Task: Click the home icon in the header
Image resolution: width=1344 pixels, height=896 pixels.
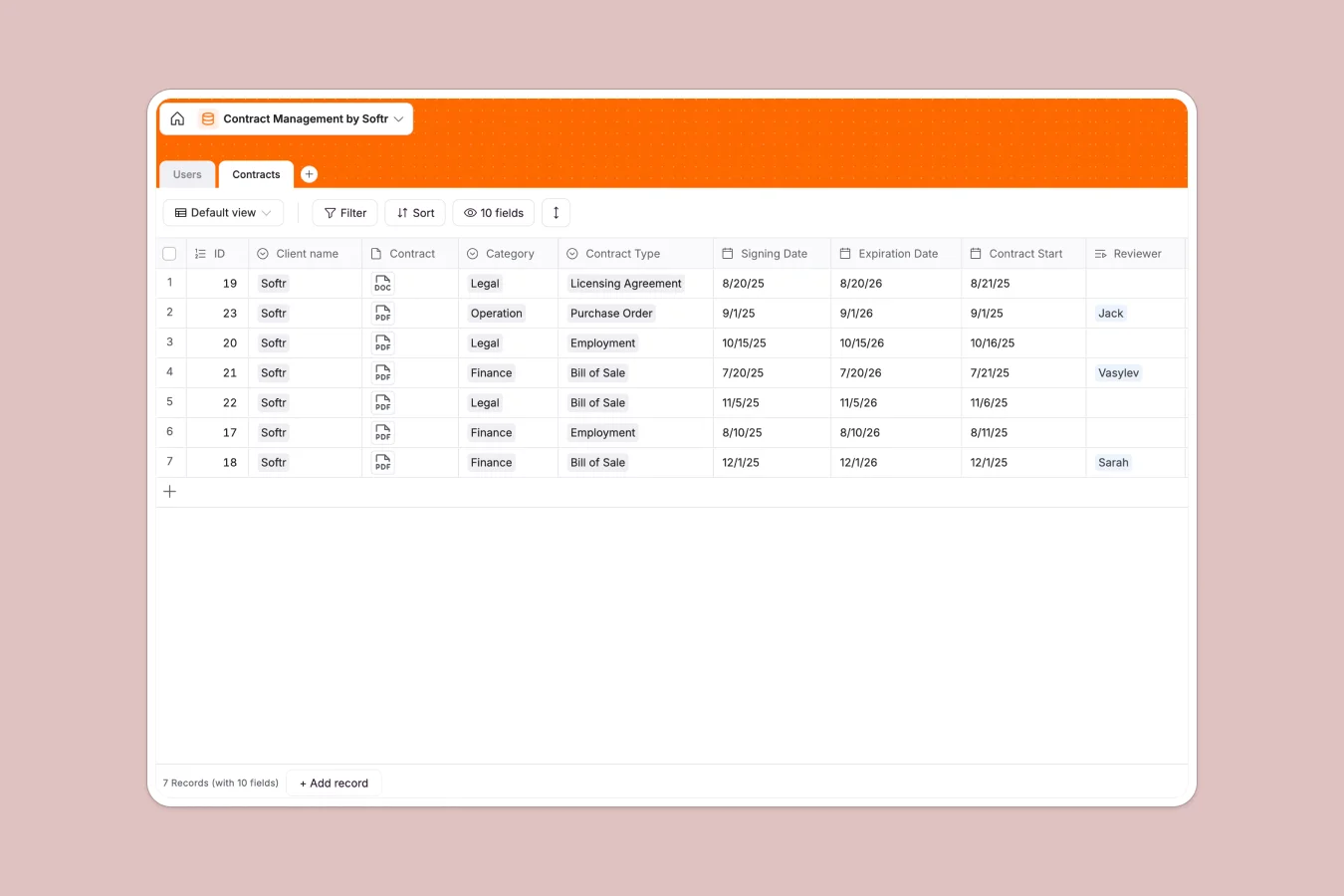Action: click(177, 118)
